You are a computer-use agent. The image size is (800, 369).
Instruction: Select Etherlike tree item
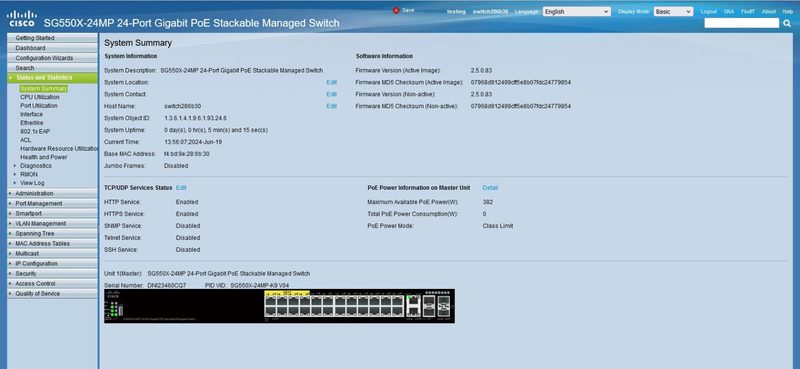[32, 123]
